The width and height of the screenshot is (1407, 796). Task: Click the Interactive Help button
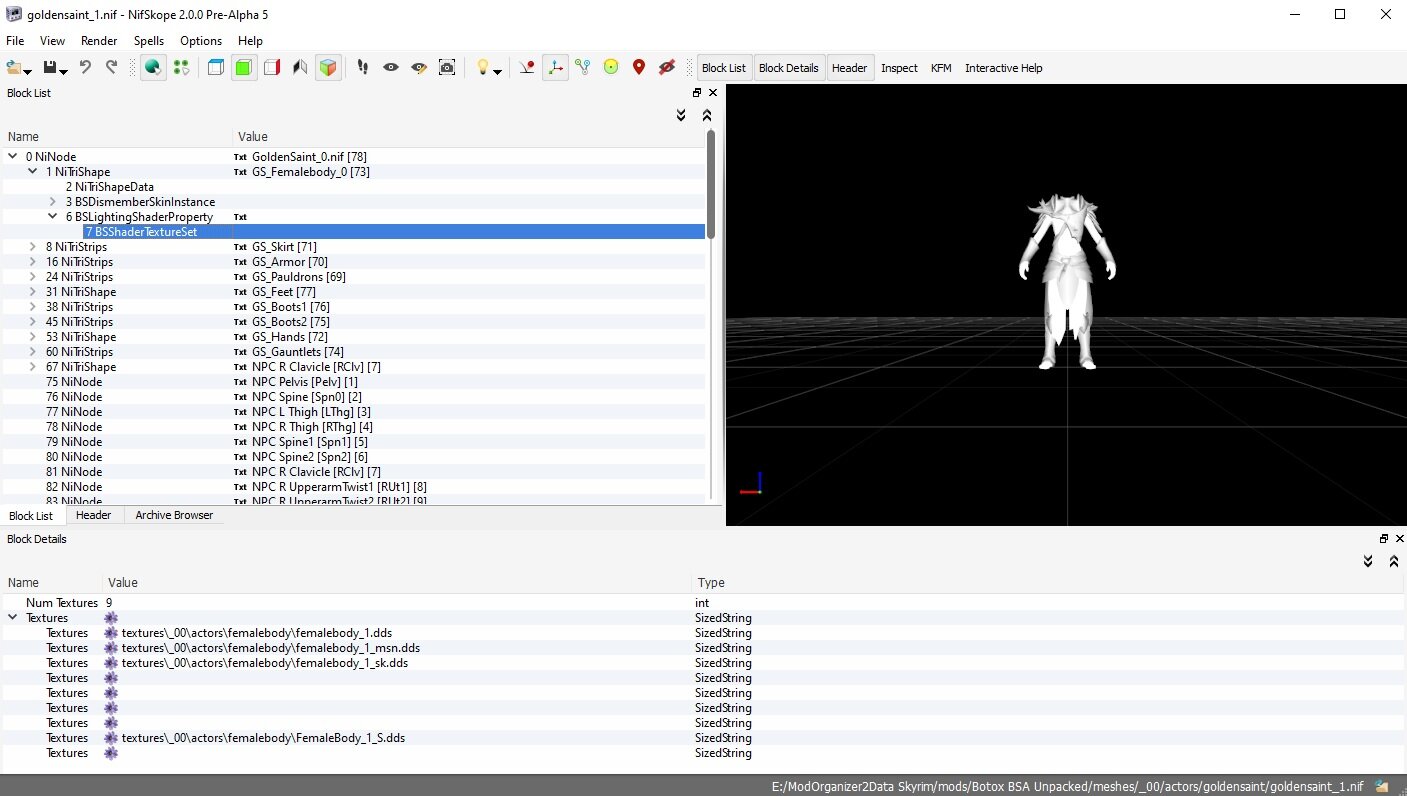1003,68
